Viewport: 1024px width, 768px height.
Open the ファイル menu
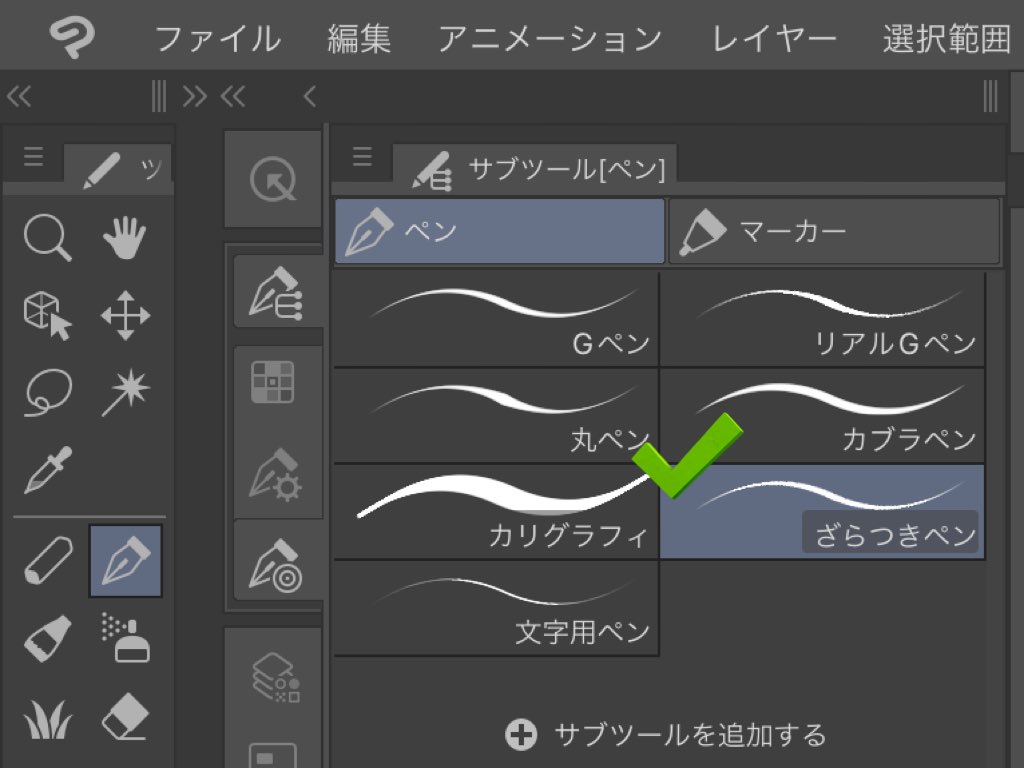(x=217, y=39)
